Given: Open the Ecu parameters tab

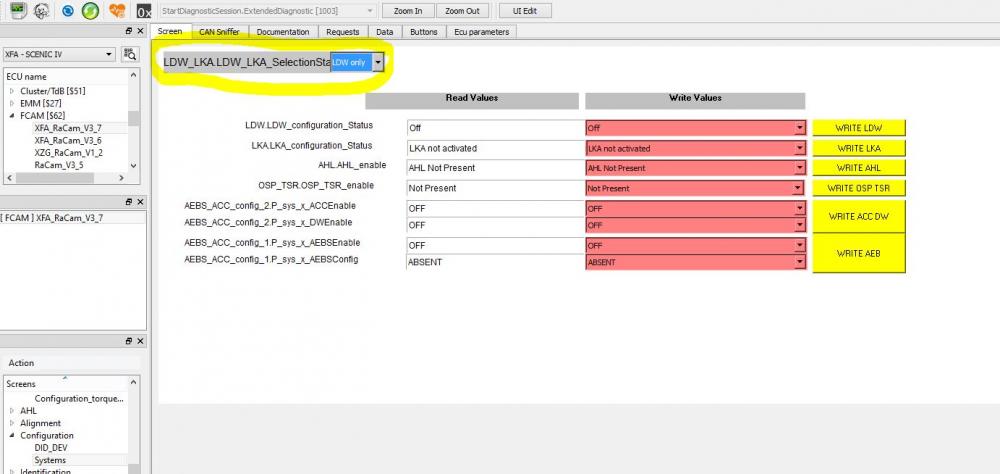Looking at the screenshot, I should click(482, 32).
